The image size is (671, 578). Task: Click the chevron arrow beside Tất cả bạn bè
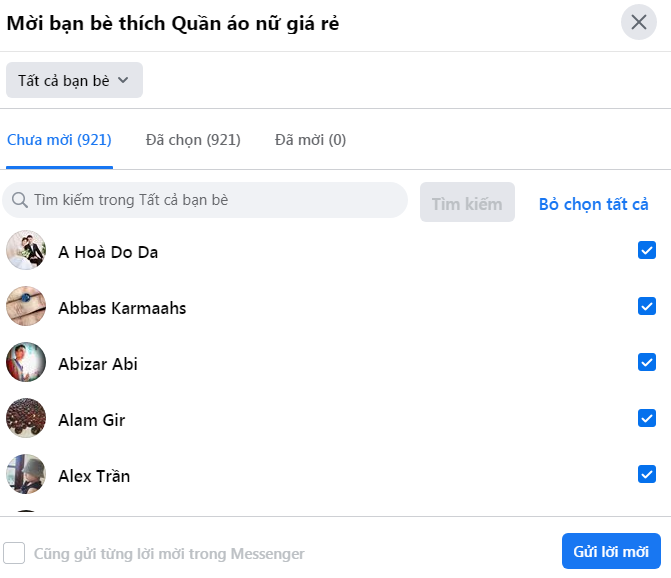123,80
